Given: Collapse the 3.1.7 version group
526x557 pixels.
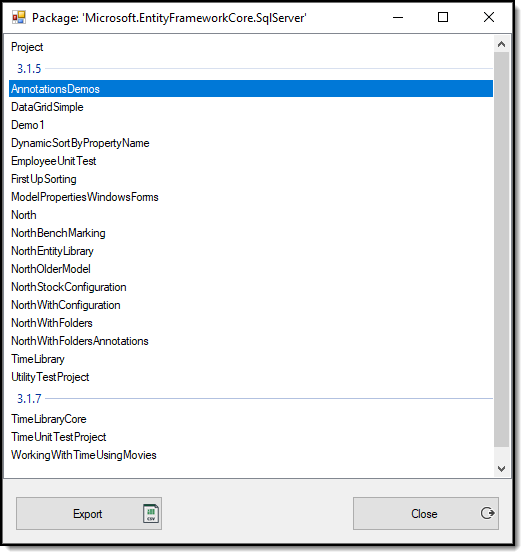Looking at the screenshot, I should coord(29,399).
